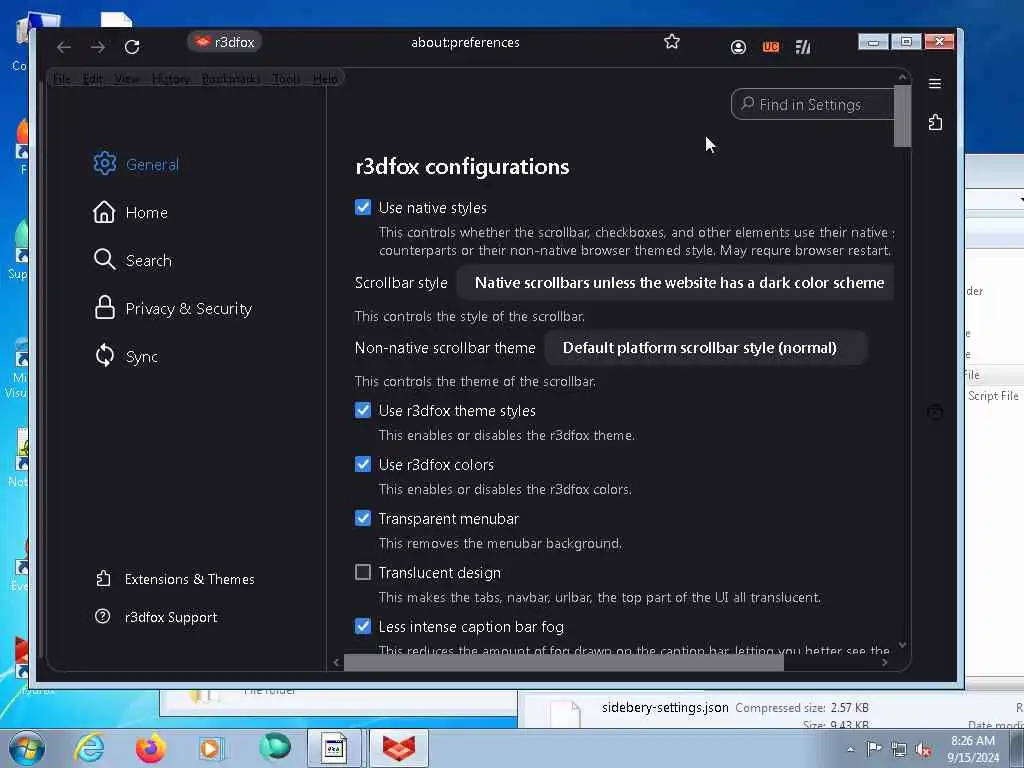Open the General settings category
The image size is (1024, 768).
pos(152,164)
